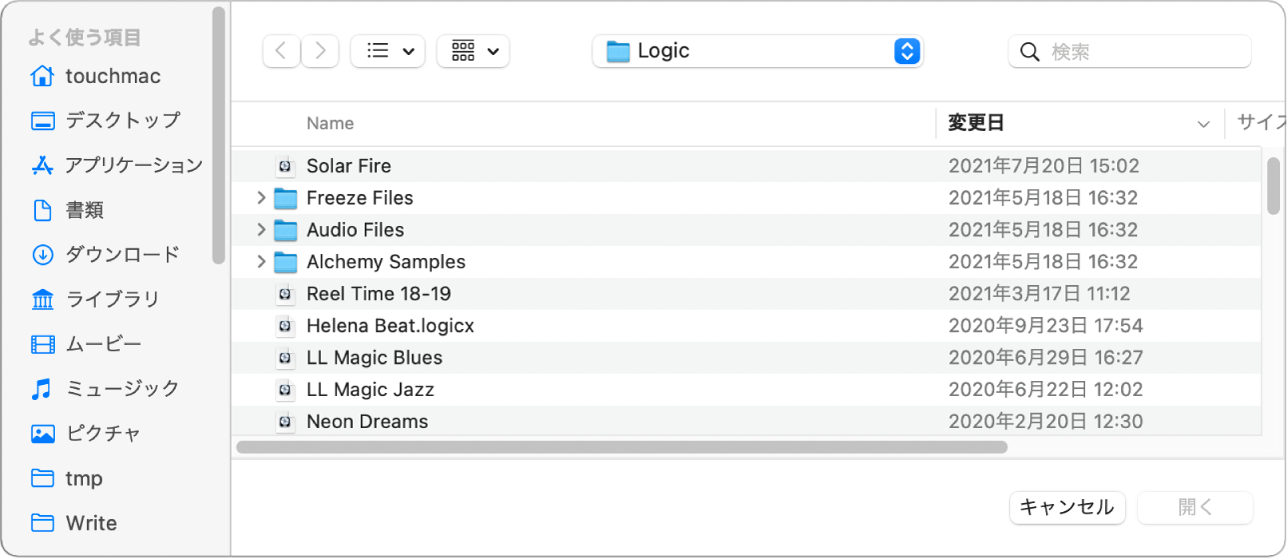Click the horizontal scrollbar under file list
The image size is (1287, 559).
tap(622, 447)
